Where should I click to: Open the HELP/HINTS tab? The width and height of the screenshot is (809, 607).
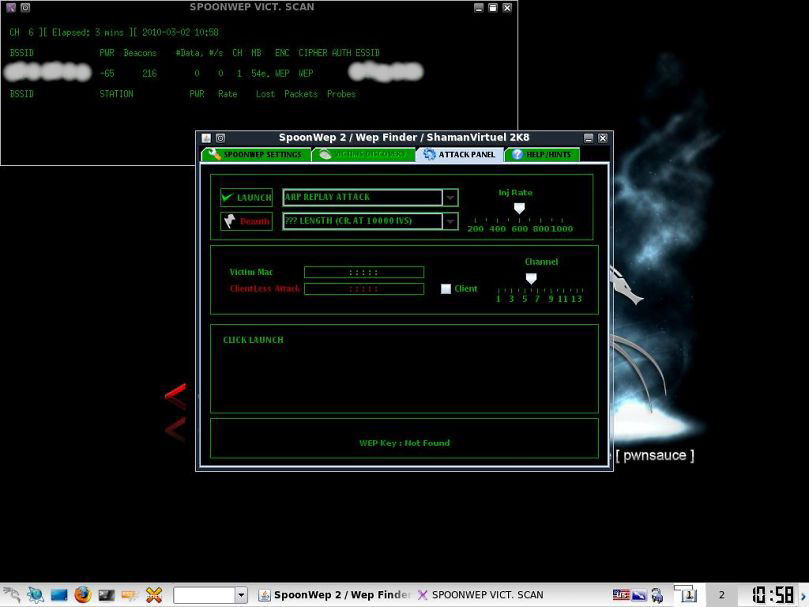point(542,154)
